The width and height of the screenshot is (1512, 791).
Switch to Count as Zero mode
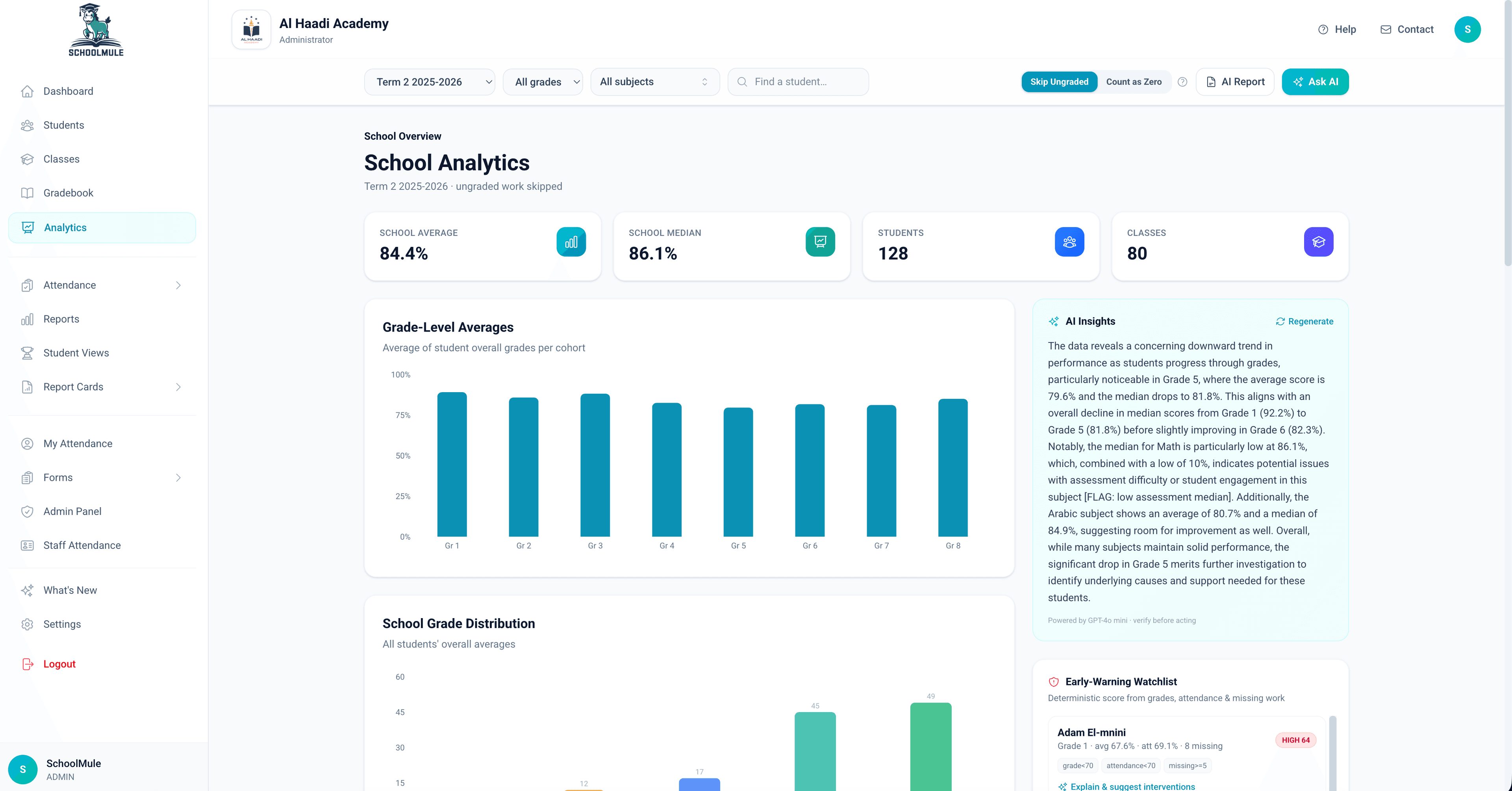point(1134,82)
